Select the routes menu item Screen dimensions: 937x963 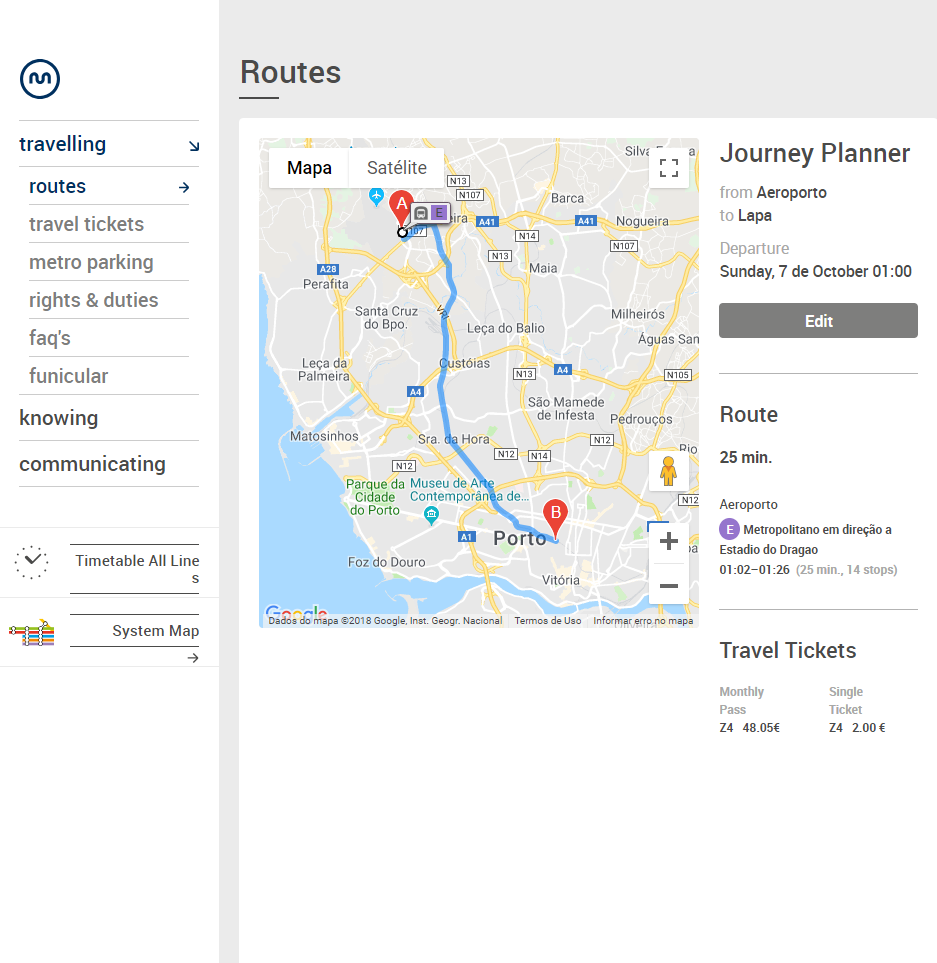tap(57, 186)
